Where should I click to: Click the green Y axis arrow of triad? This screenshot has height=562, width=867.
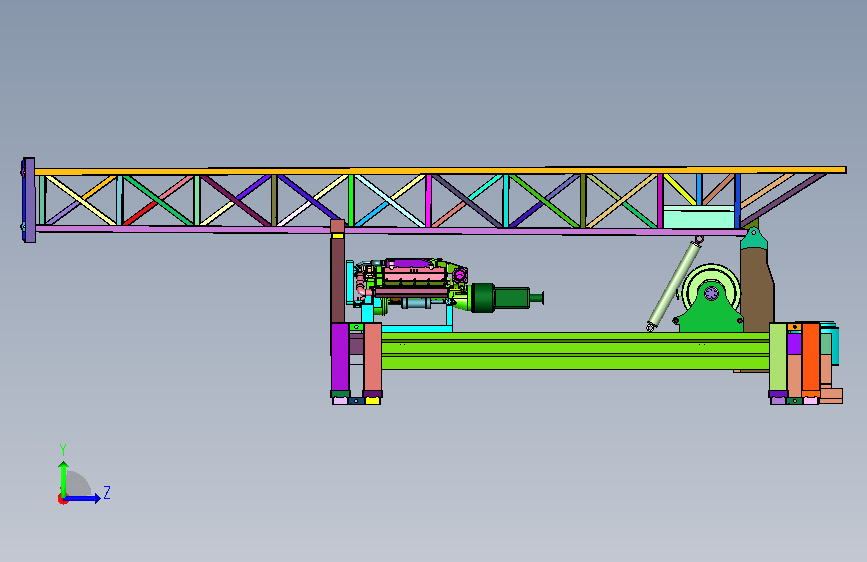(64, 478)
